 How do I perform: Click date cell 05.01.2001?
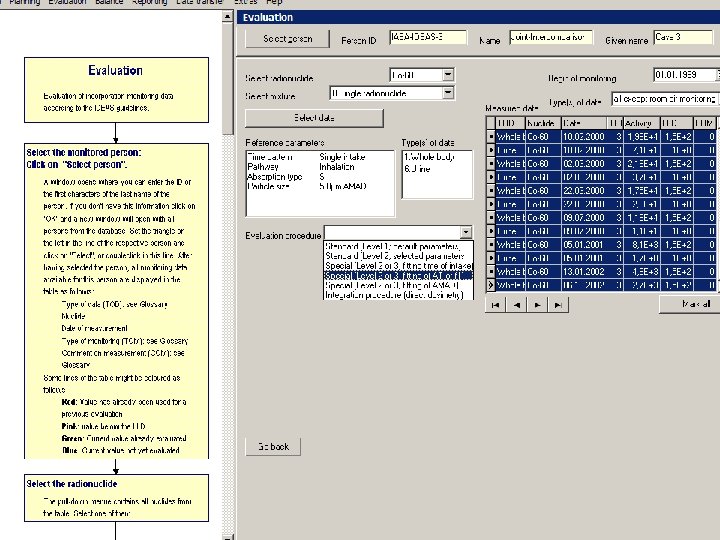[584, 245]
